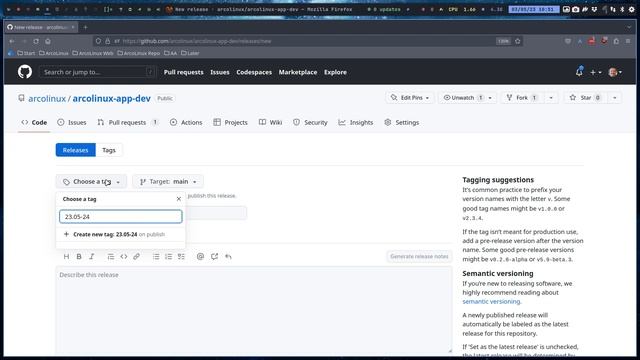This screenshot has height=360, width=640.
Task: Insert a saved reply arrow icon
Action: click(x=228, y=256)
